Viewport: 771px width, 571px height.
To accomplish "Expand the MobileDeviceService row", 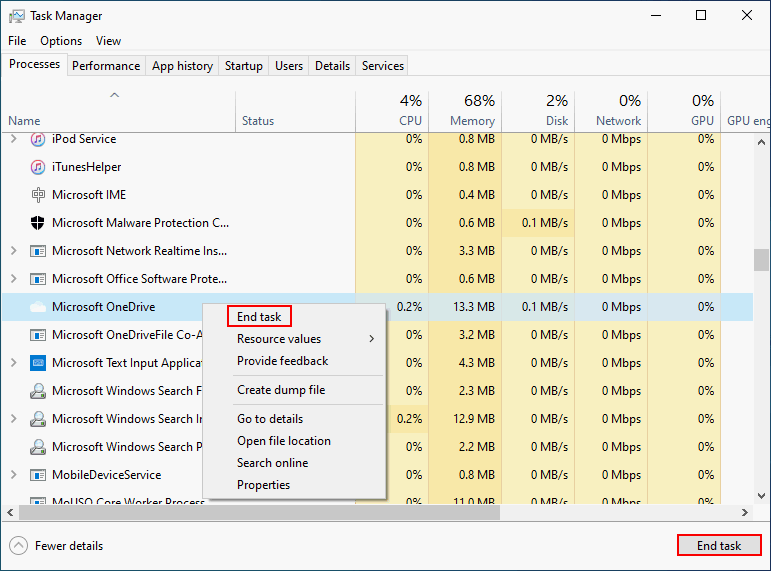I will click(x=14, y=475).
